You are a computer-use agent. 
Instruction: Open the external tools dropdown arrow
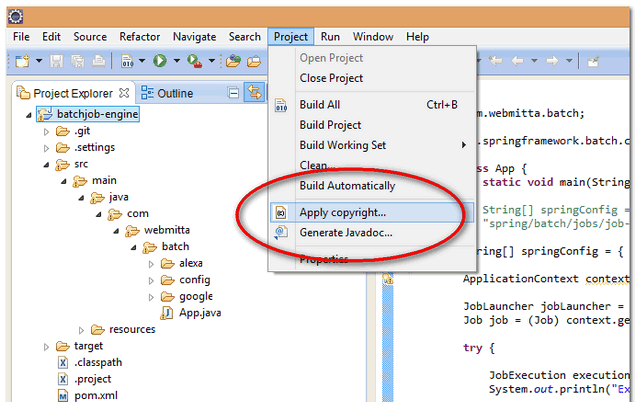pos(212,61)
